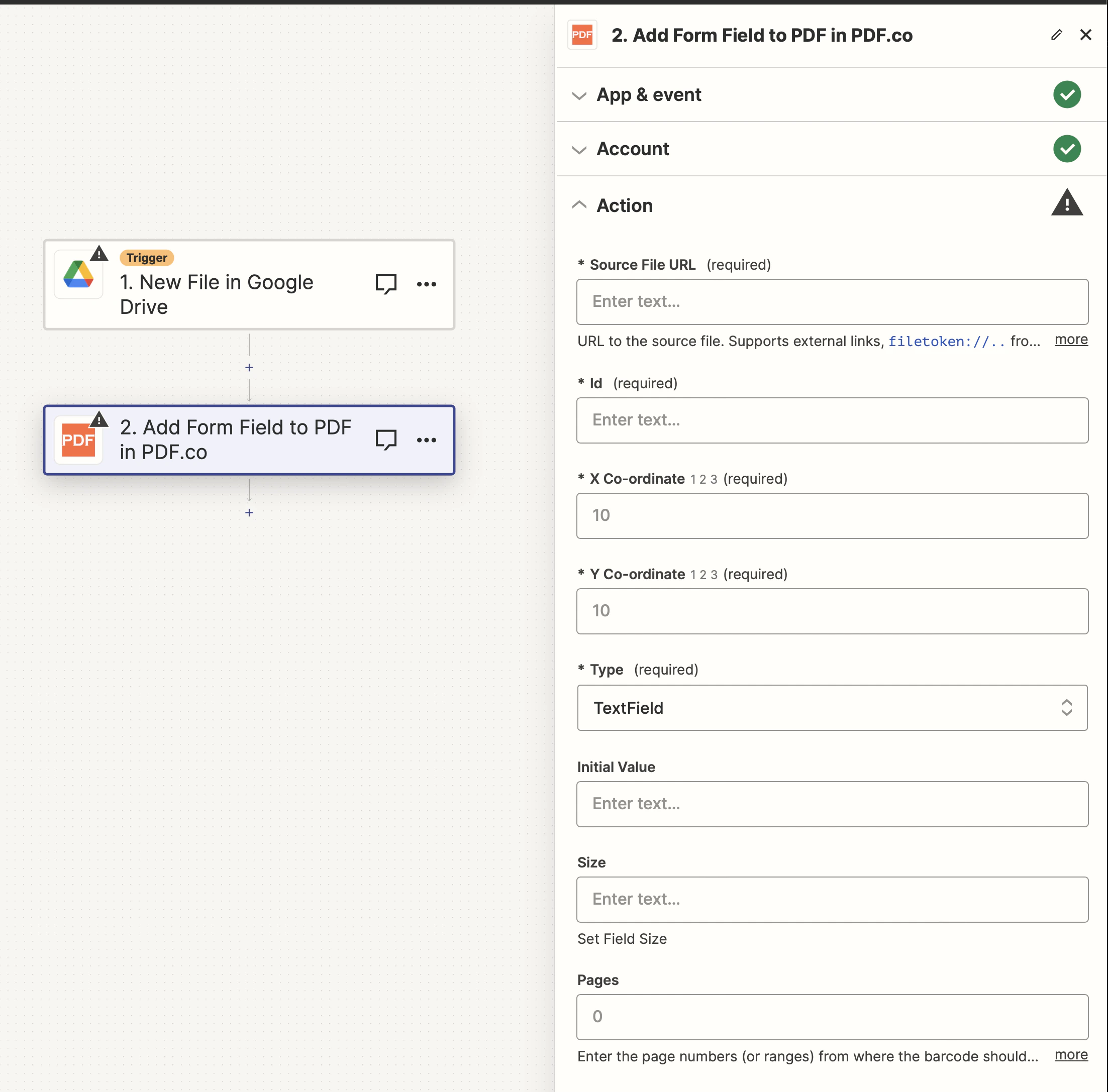Click the Account green checkmark

pos(1067,149)
